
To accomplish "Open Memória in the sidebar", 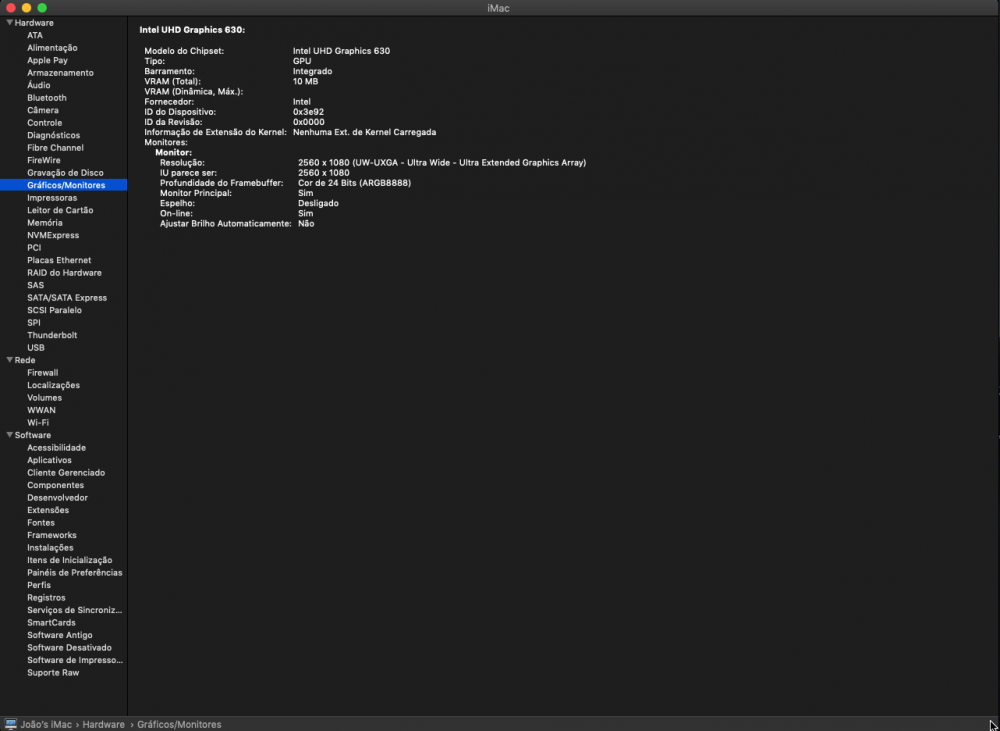I will point(45,223).
